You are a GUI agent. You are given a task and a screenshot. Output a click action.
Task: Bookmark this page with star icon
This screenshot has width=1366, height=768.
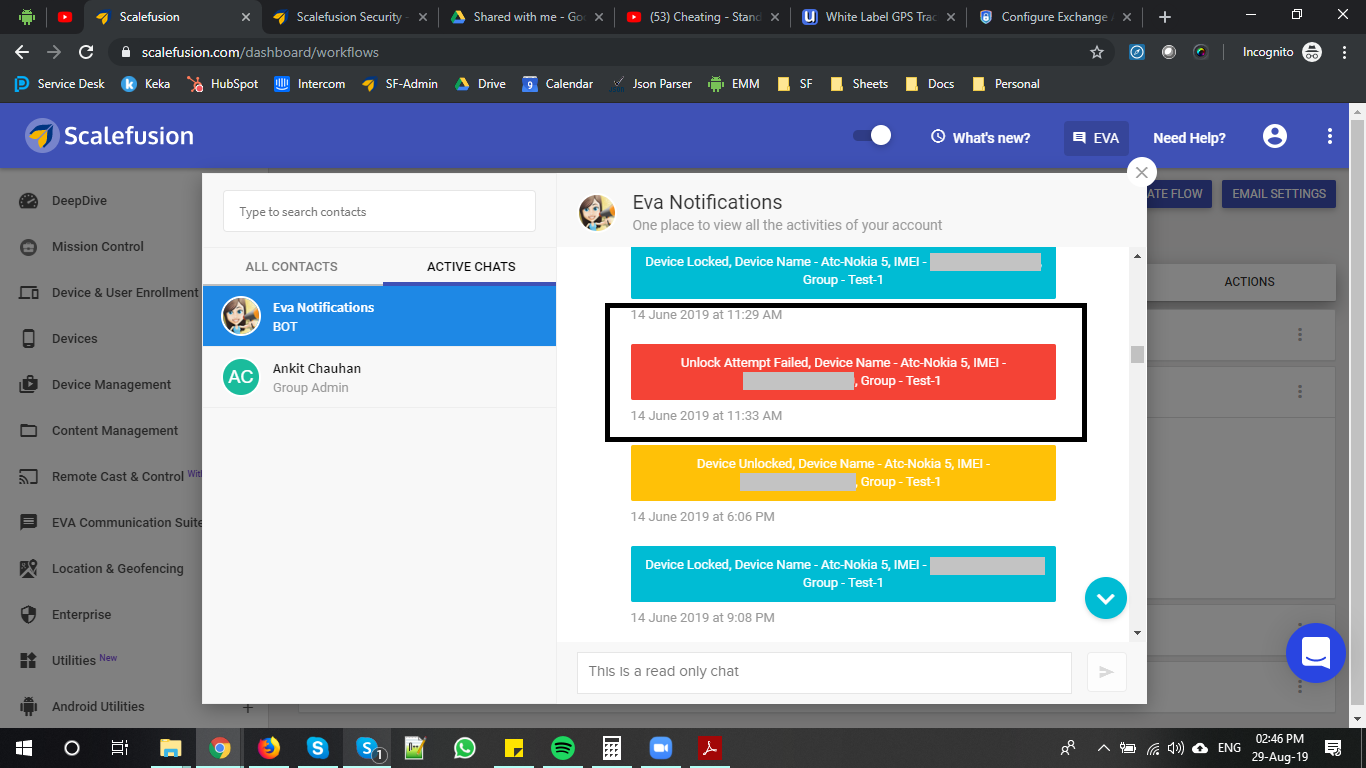point(1097,52)
